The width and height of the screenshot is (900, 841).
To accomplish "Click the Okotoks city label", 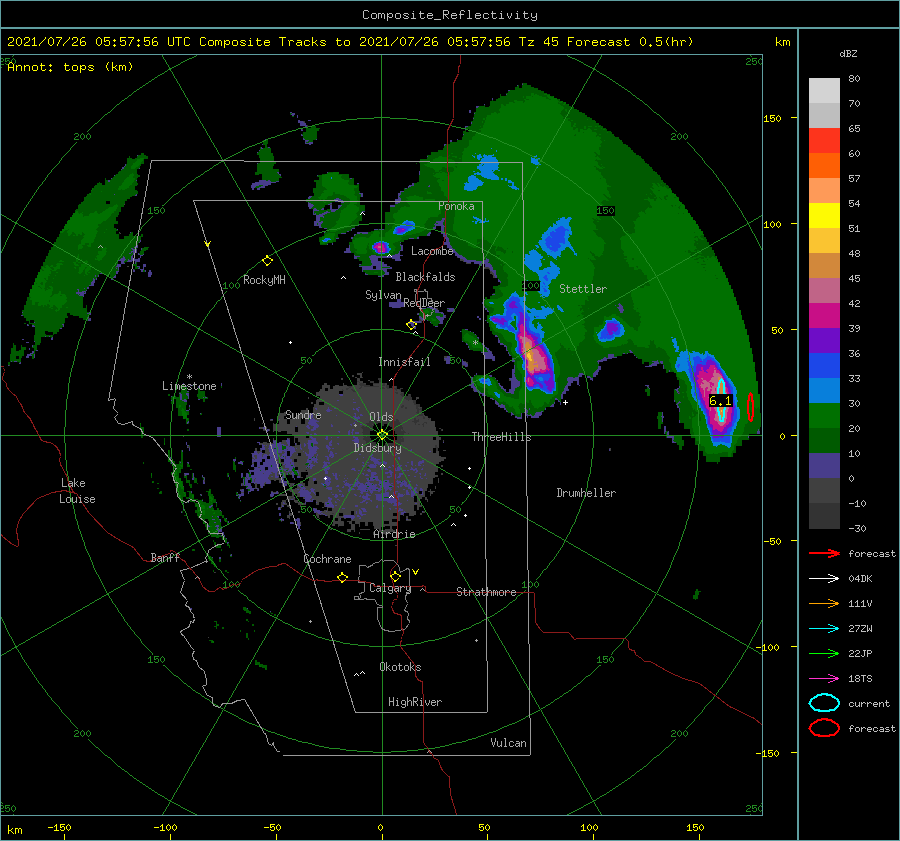I will click(400, 667).
